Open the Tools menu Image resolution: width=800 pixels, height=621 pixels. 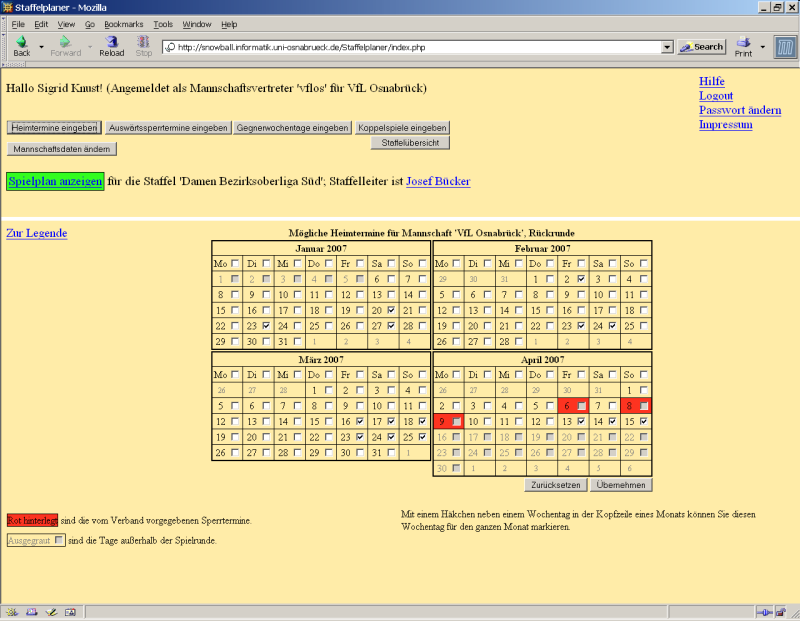click(163, 24)
